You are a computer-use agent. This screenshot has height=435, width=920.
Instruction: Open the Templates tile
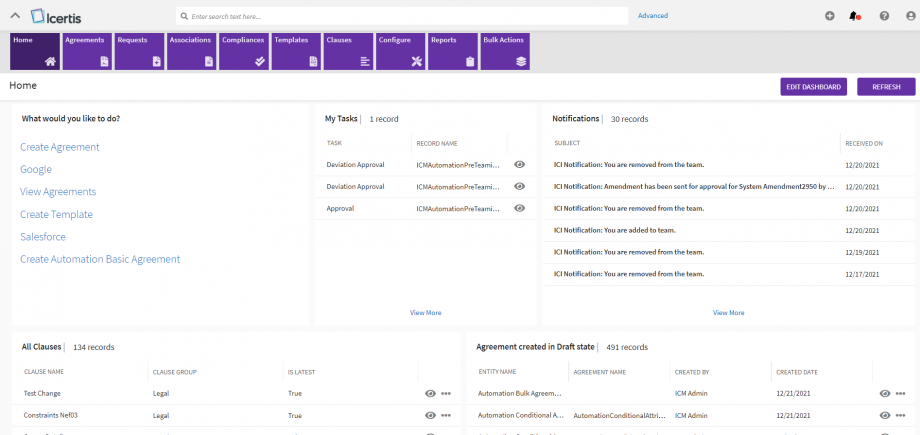pos(296,52)
